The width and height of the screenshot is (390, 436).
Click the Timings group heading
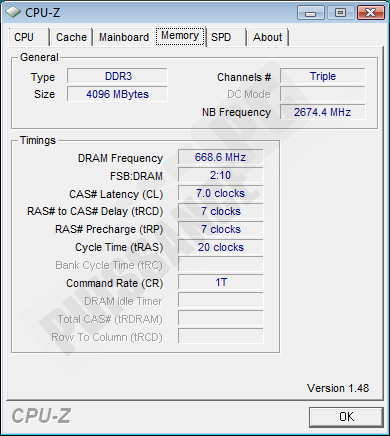(38, 140)
